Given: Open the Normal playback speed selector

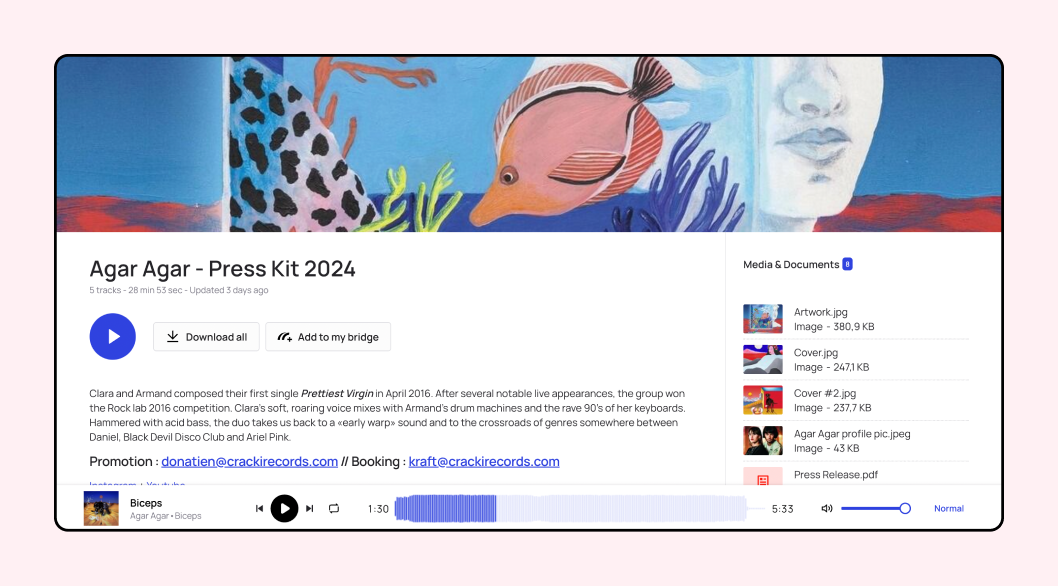Looking at the screenshot, I should pyautogui.click(x=948, y=509).
